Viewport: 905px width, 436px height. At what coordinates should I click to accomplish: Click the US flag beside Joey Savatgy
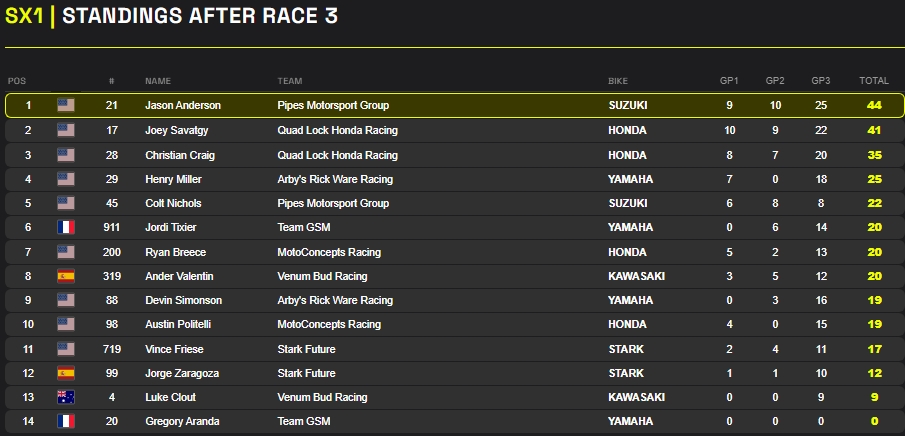(x=66, y=130)
